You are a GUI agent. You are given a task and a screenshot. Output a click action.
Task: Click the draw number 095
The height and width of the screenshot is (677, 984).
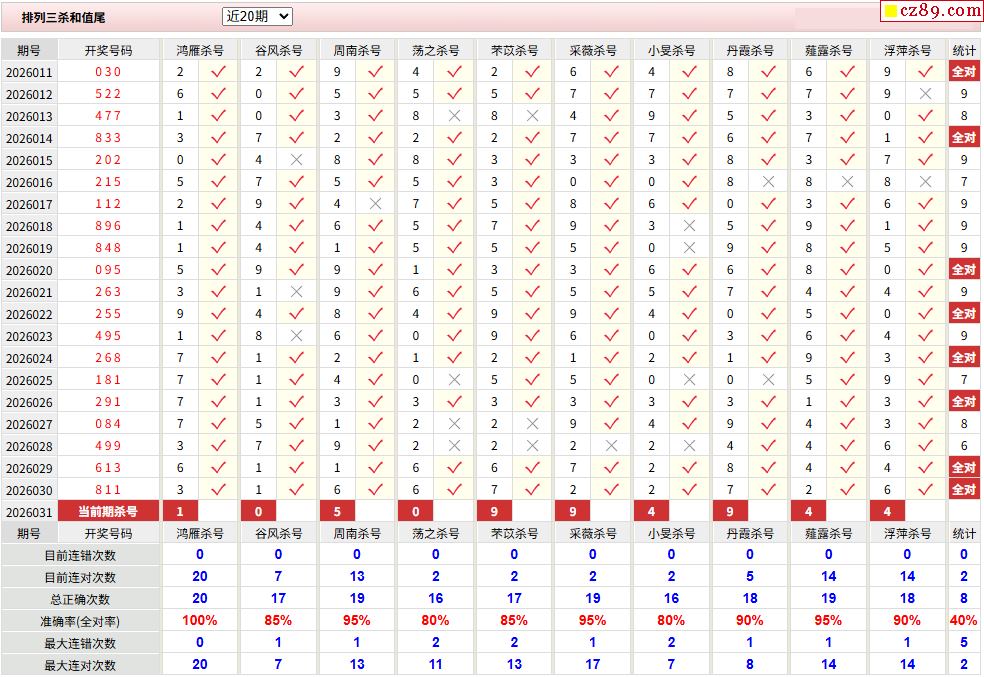108,270
